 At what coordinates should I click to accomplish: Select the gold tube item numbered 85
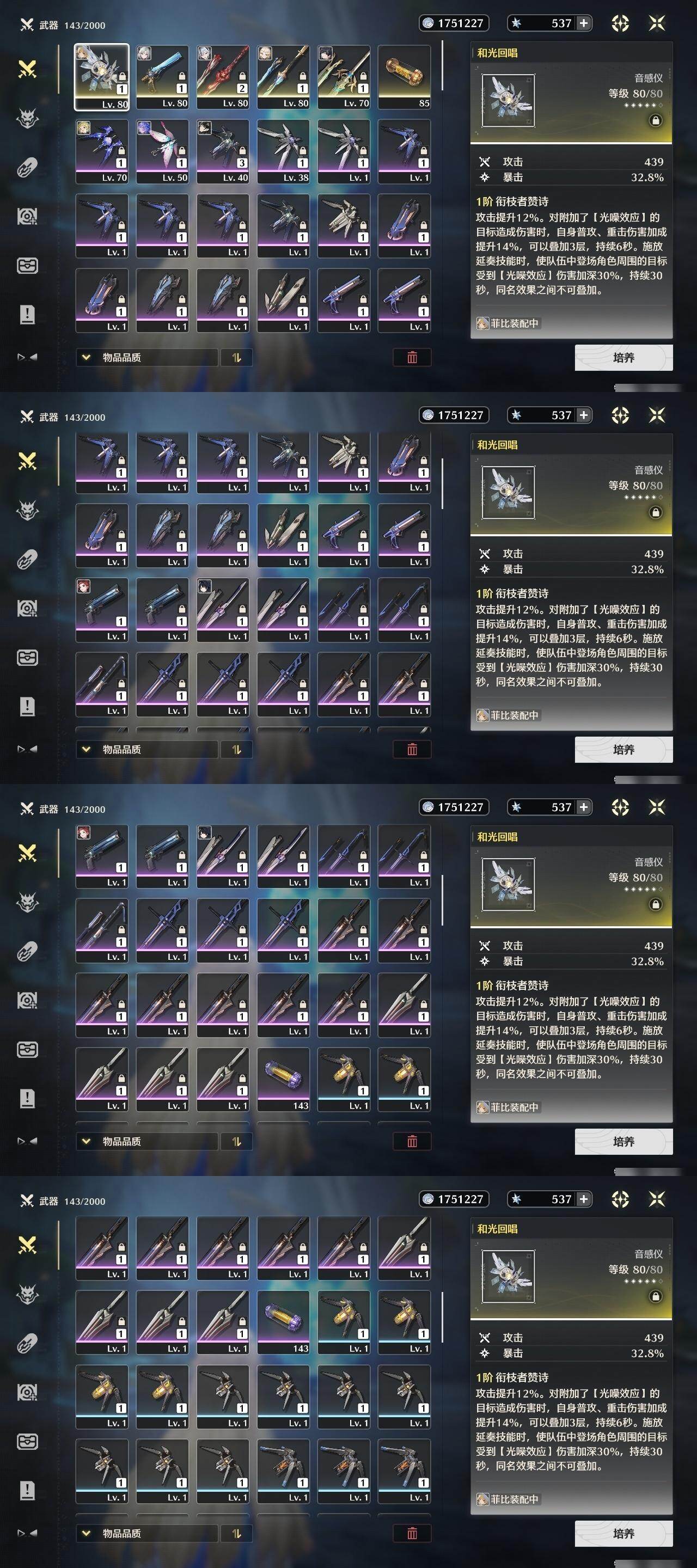[x=404, y=77]
